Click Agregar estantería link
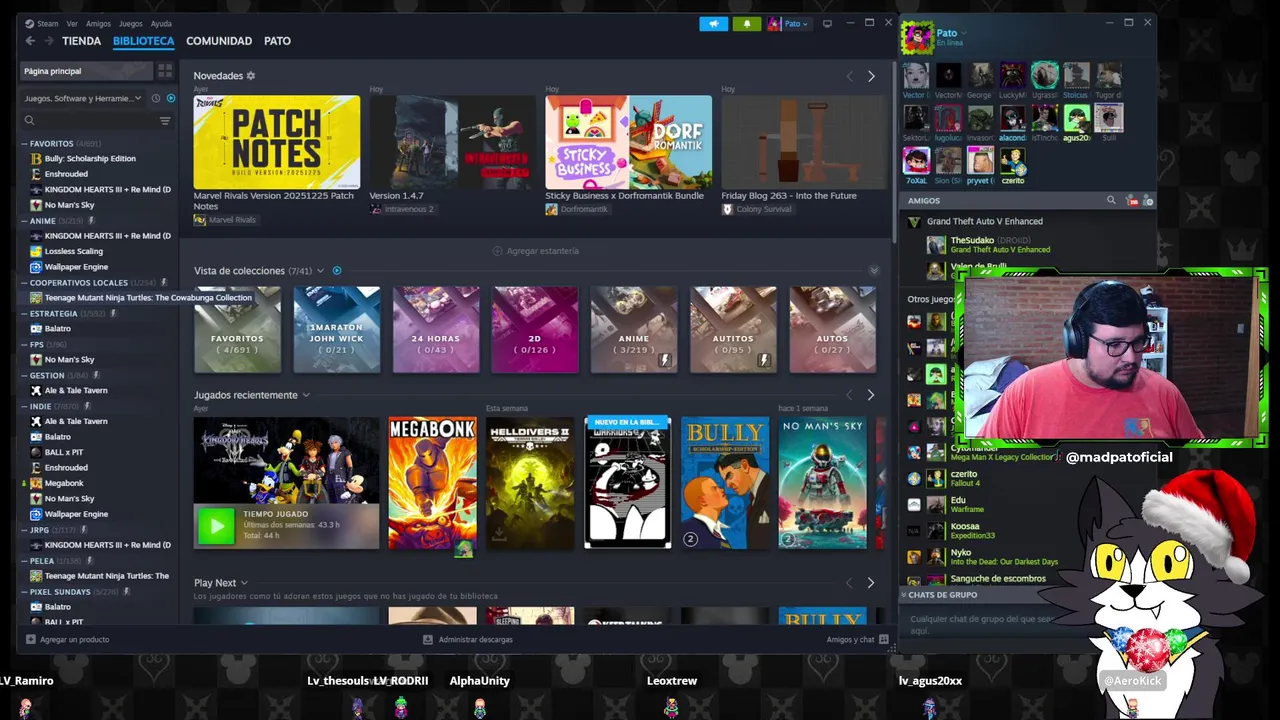Image resolution: width=1280 pixels, height=720 pixels. point(536,251)
